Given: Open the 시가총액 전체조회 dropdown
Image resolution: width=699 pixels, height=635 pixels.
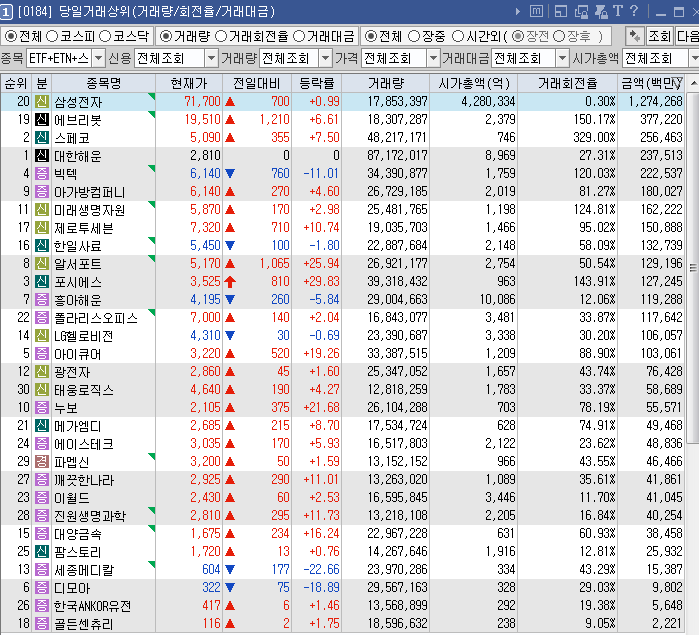Looking at the screenshot, I should pos(694,58).
